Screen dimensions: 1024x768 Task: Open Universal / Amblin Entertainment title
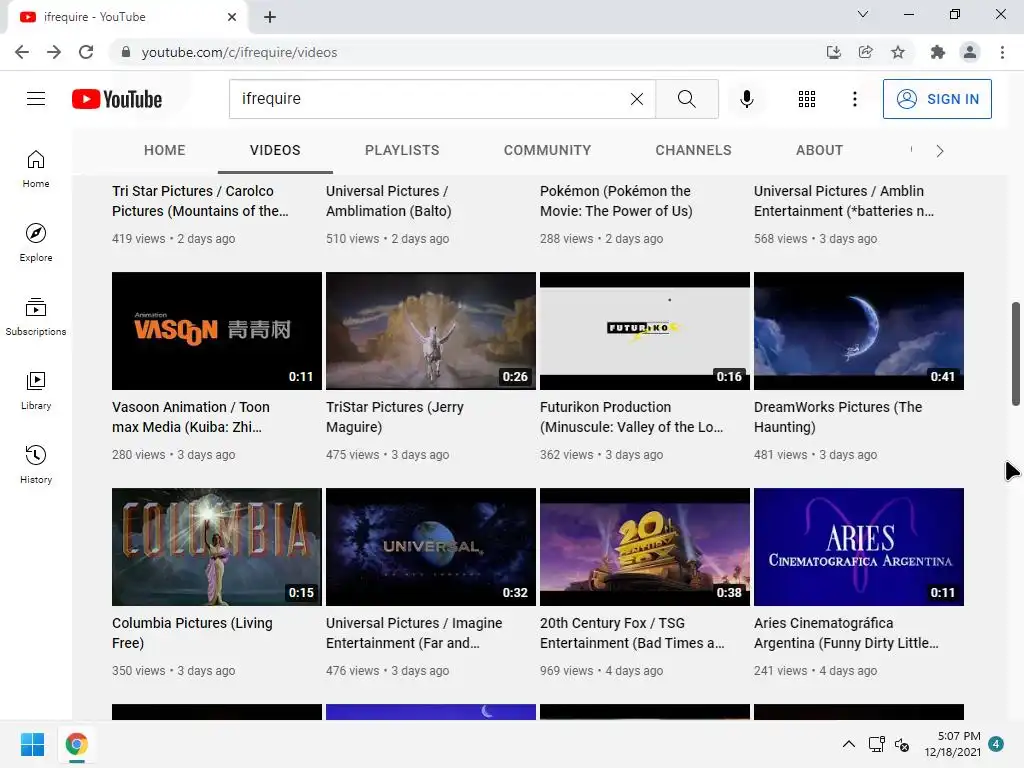pos(844,201)
